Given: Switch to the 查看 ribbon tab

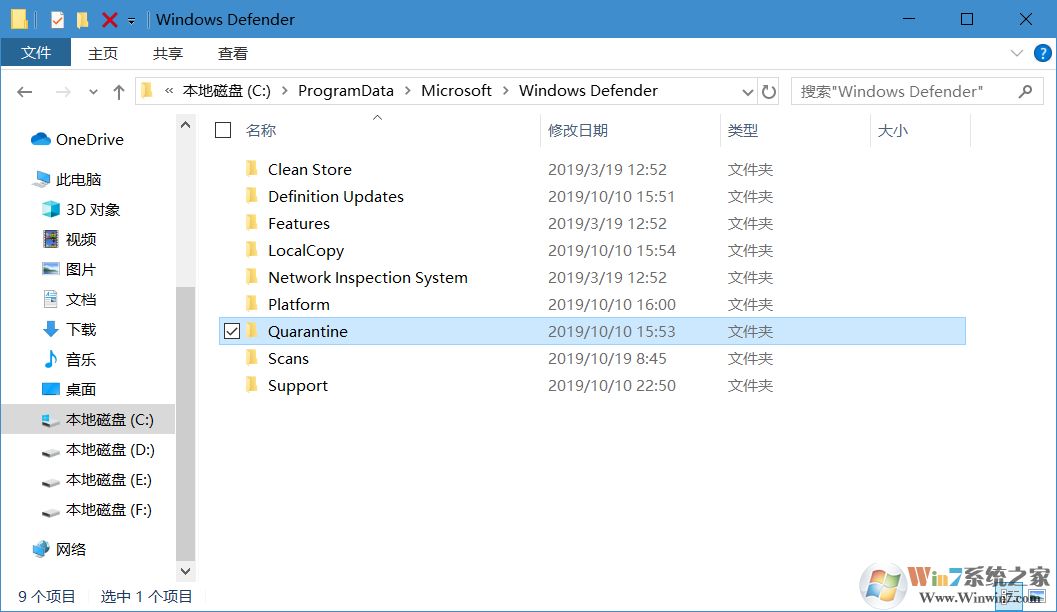Looking at the screenshot, I should pyautogui.click(x=232, y=53).
